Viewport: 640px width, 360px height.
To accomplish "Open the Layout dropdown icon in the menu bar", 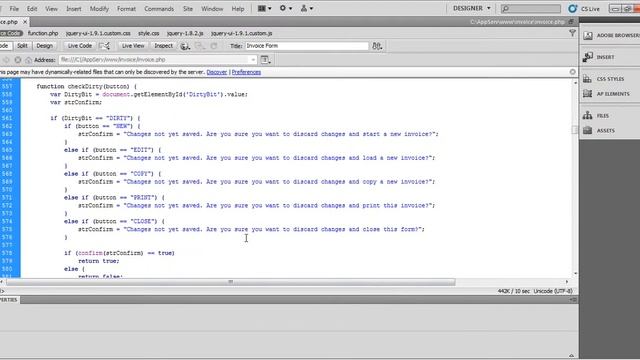I will pos(264,8).
